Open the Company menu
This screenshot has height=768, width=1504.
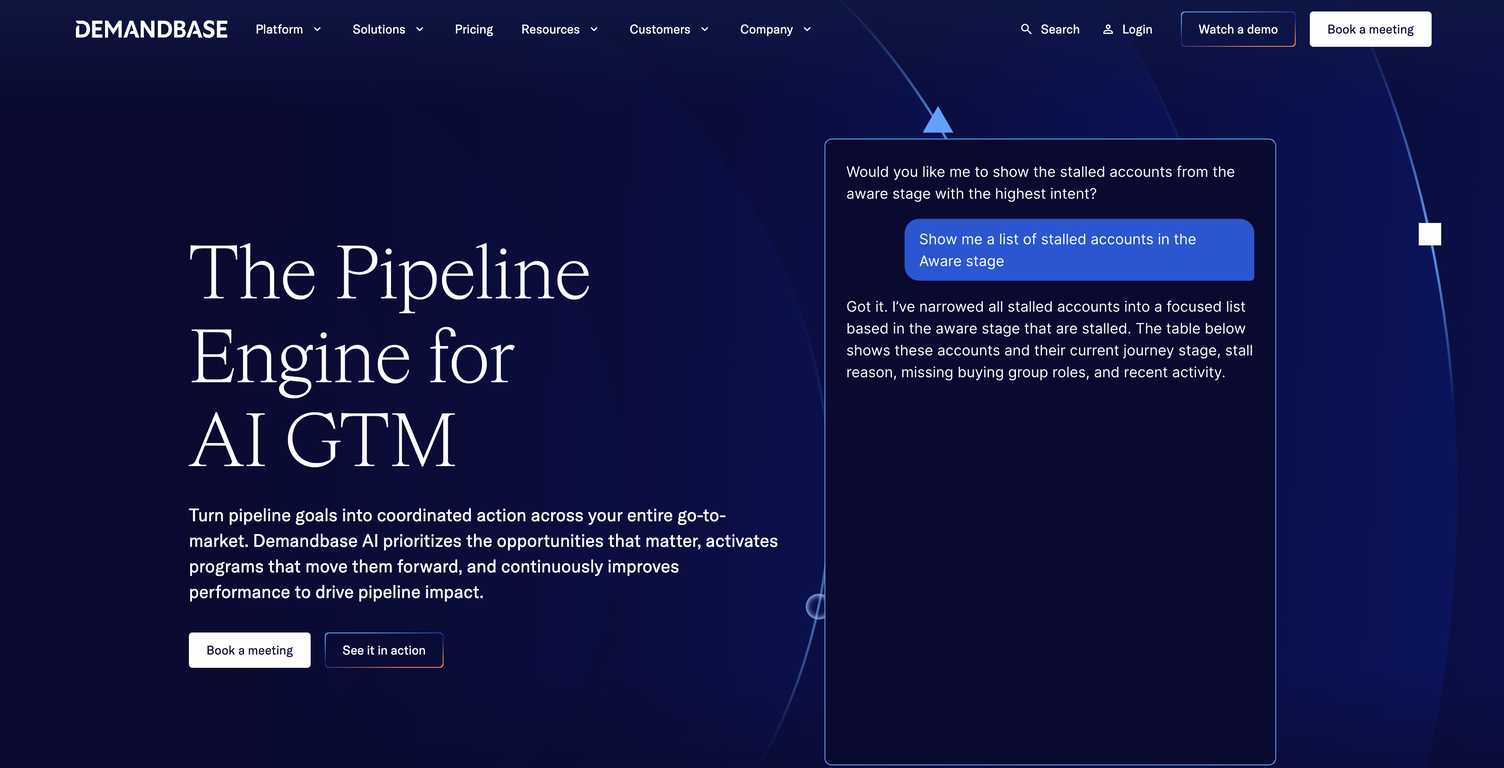pos(766,29)
